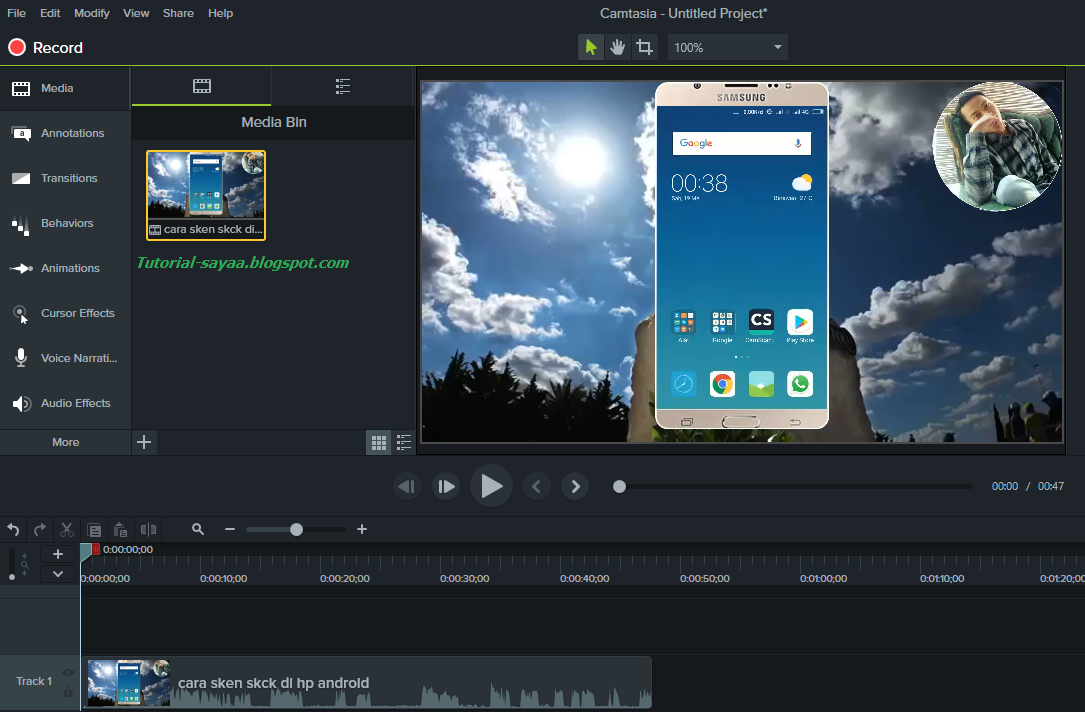
Task: Click the timeline zoom slider handle
Action: click(296, 529)
